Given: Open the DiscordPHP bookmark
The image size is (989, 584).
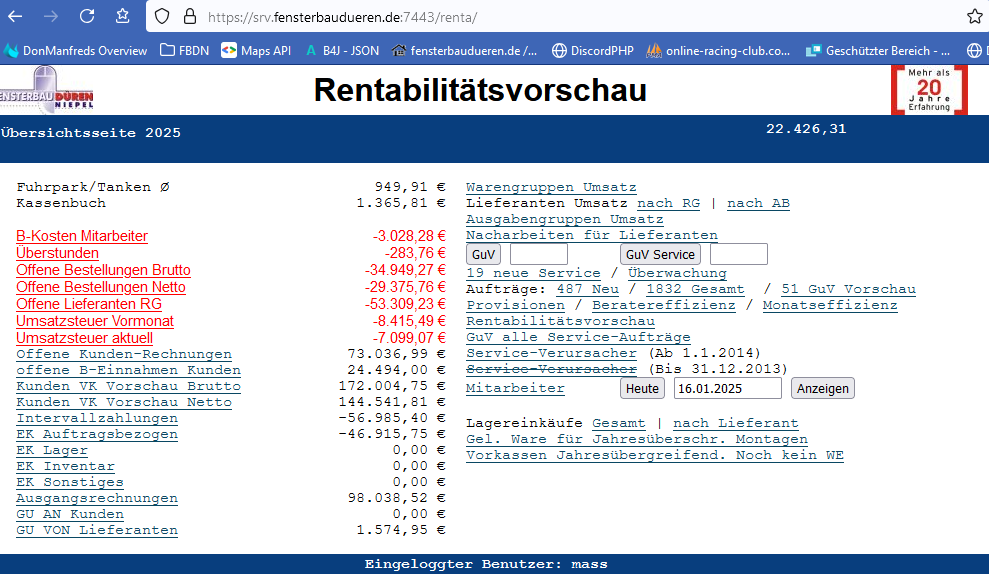Looking at the screenshot, I should point(592,50).
